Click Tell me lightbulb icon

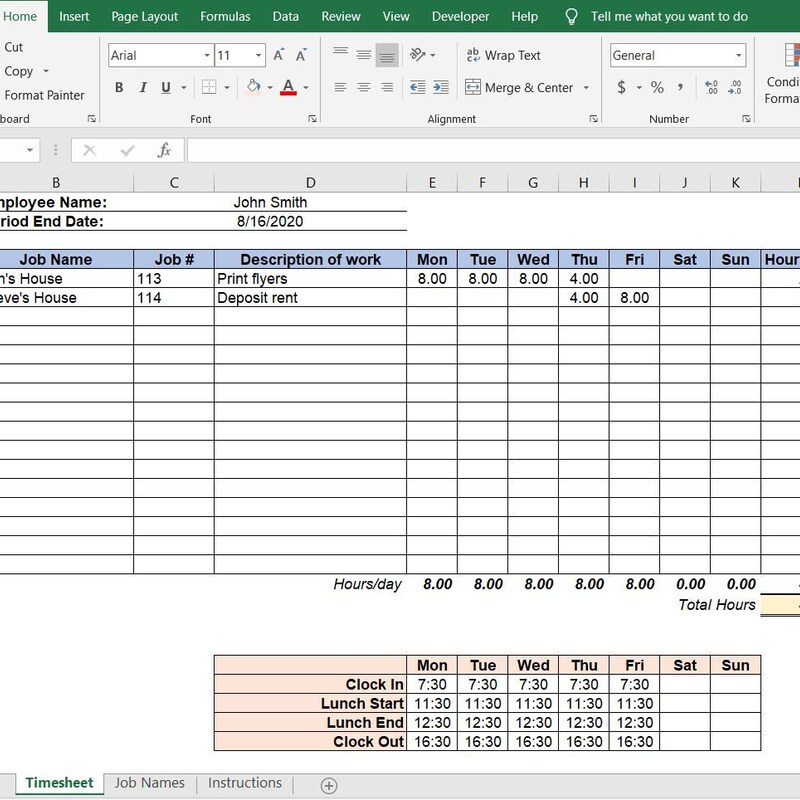[x=571, y=17]
